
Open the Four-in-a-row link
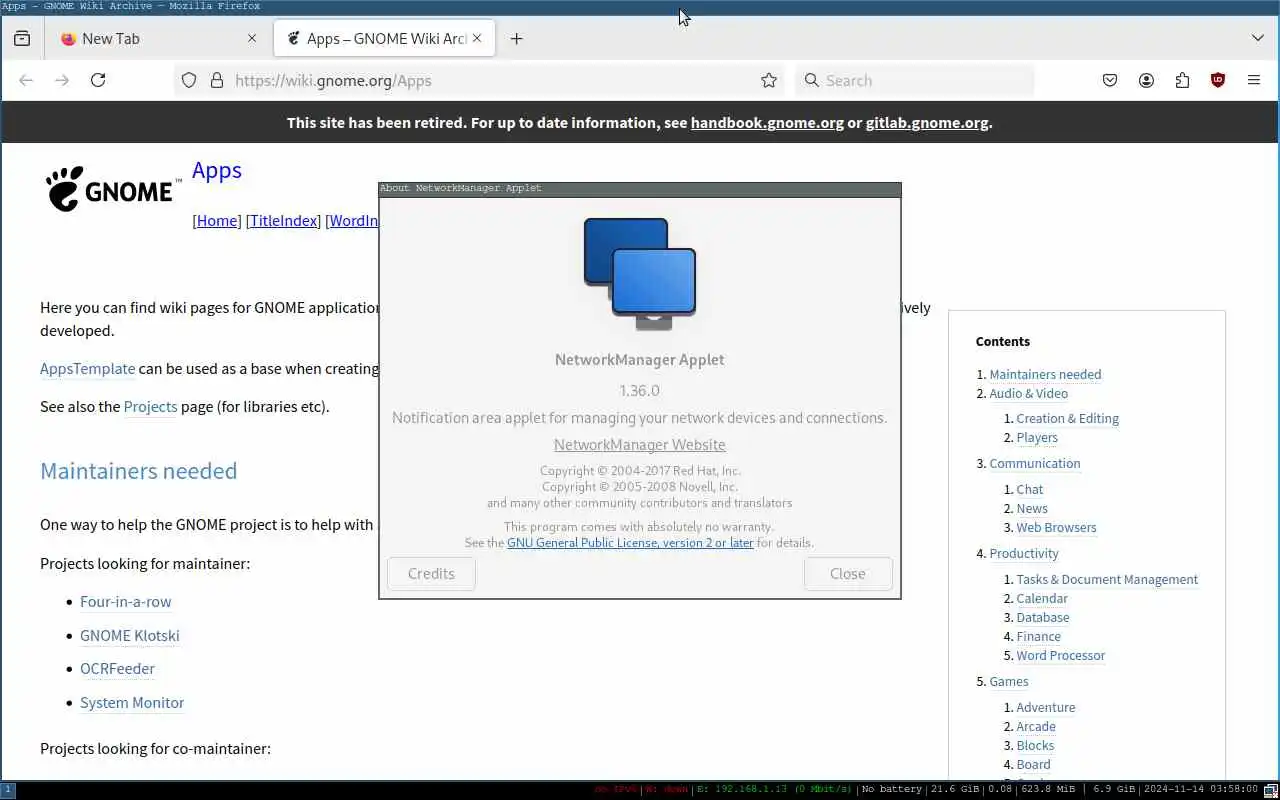tap(126, 602)
